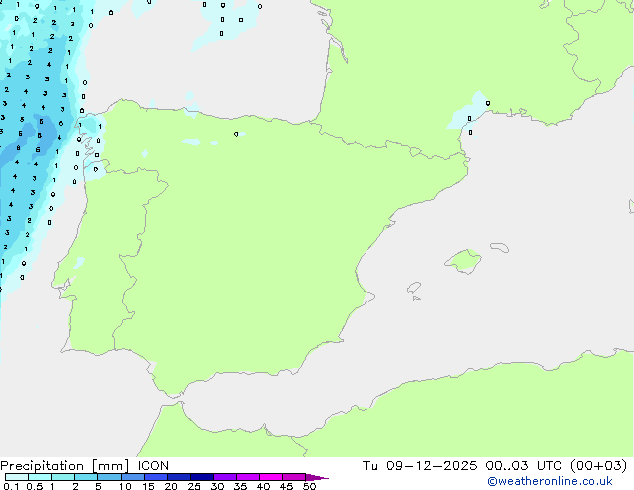Select the 30–35 mm purple legend swatch
Screen dimensions: 634x490
click(x=224, y=477)
